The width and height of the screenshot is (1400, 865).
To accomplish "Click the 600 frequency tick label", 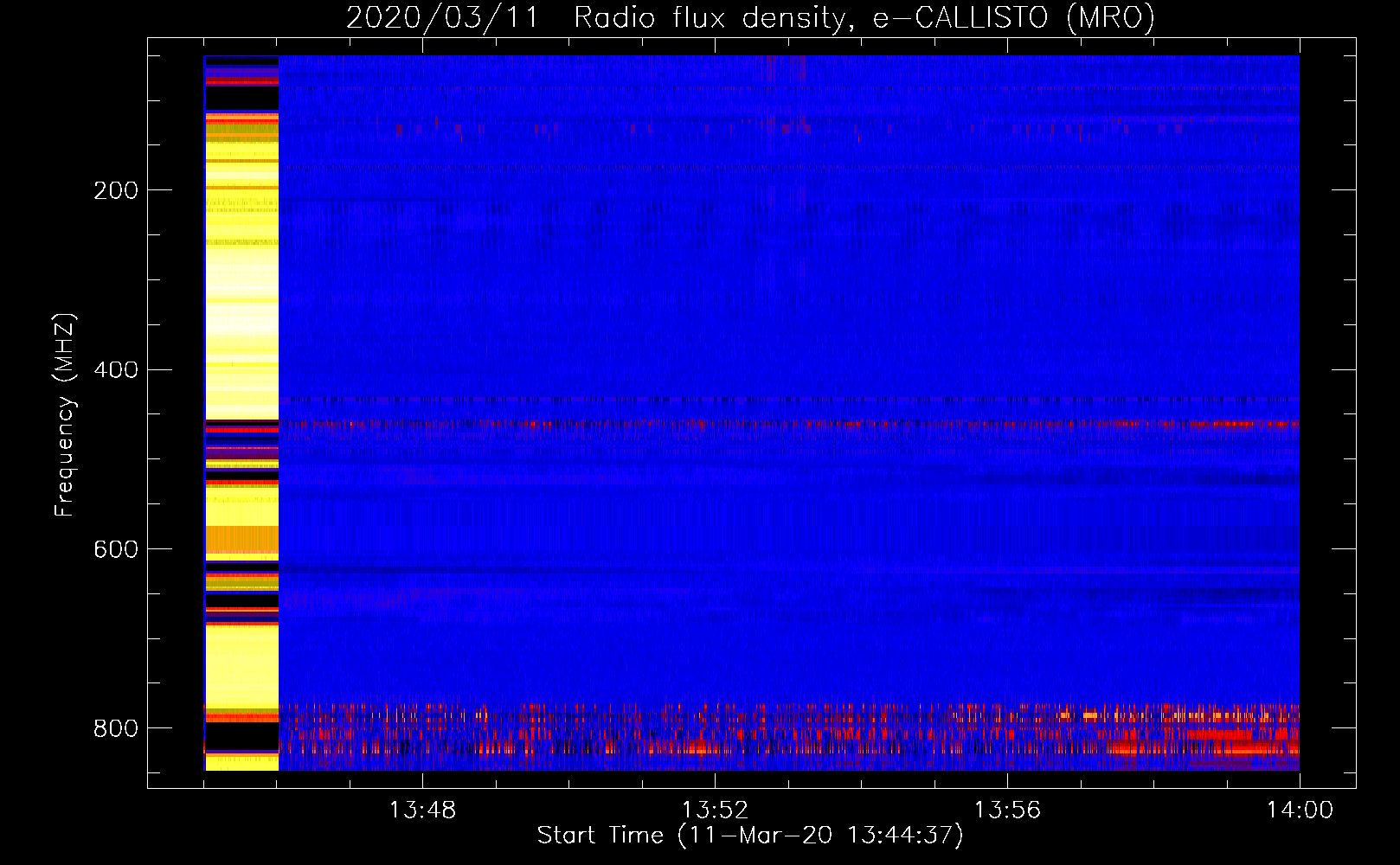I will coord(116,549).
